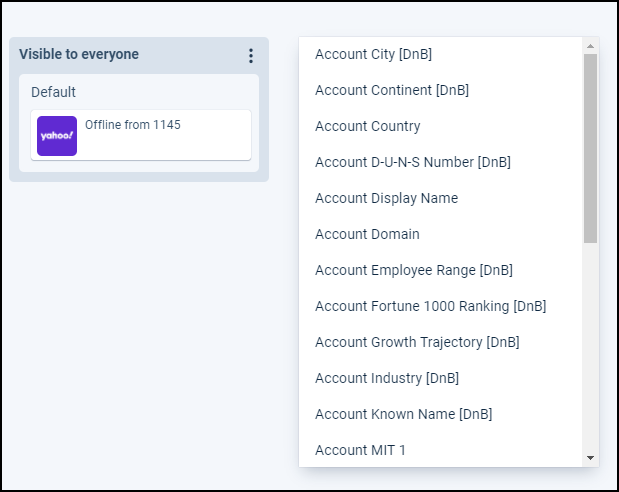Select Account City [DnB] option
This screenshot has height=492, width=619.
373,54
